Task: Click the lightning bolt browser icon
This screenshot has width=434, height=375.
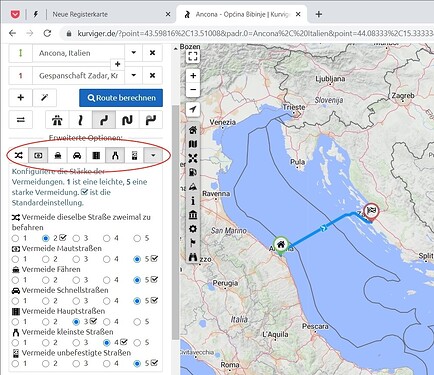Action: click(36, 14)
